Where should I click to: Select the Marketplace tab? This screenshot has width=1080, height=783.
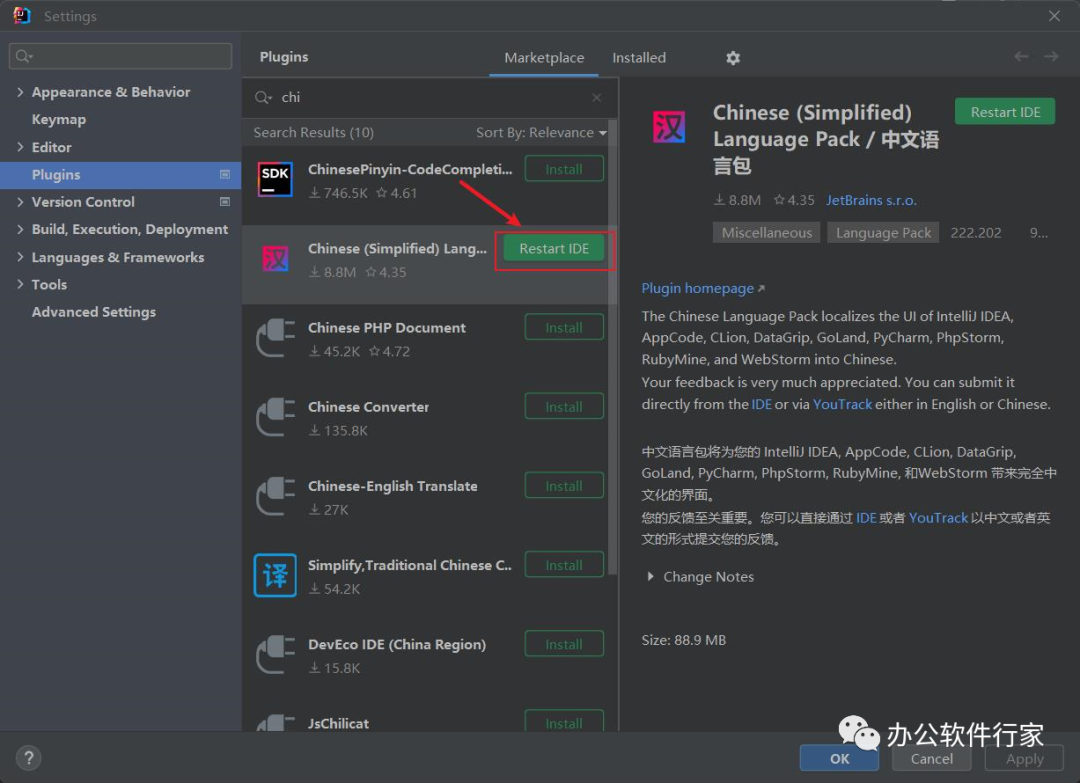[x=544, y=58]
